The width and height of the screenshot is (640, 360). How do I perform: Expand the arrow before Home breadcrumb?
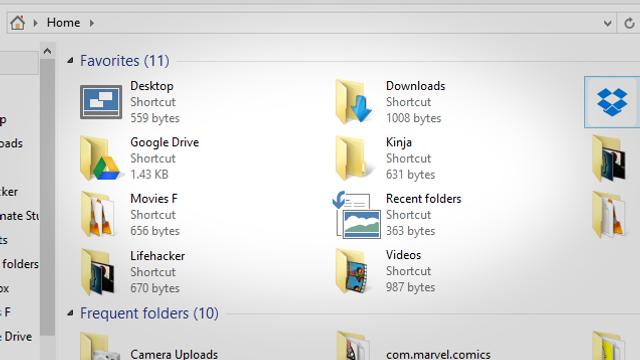point(36,23)
